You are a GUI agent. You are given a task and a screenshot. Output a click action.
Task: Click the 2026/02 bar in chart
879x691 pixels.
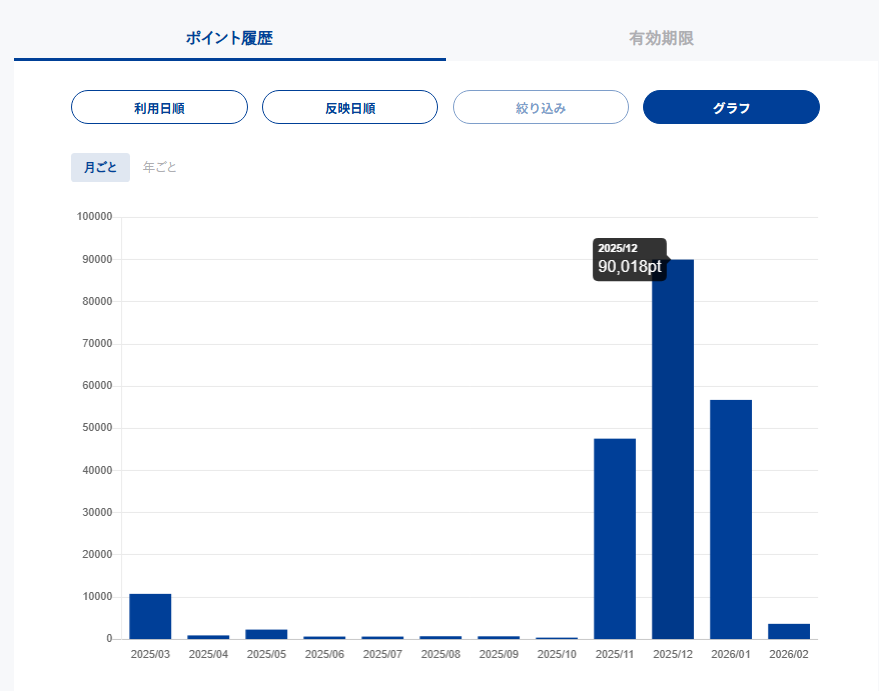click(789, 631)
